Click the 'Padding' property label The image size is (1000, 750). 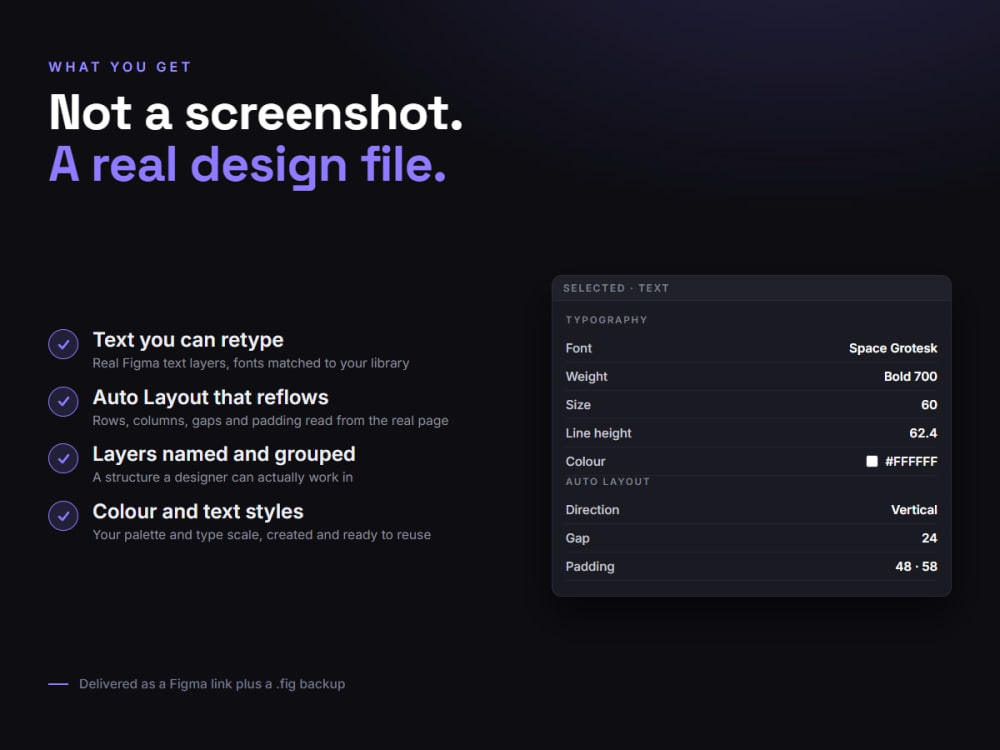(x=590, y=566)
